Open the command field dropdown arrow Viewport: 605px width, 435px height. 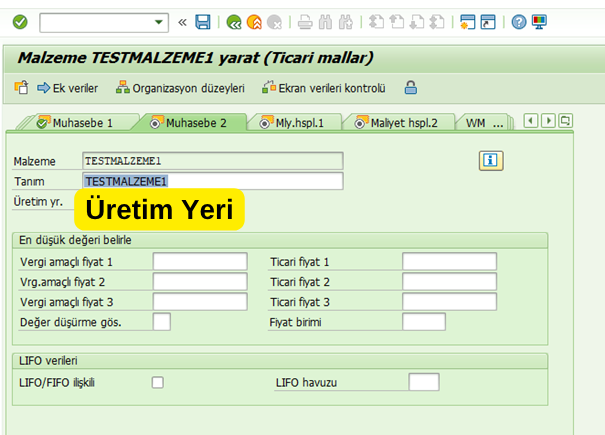tap(160, 21)
